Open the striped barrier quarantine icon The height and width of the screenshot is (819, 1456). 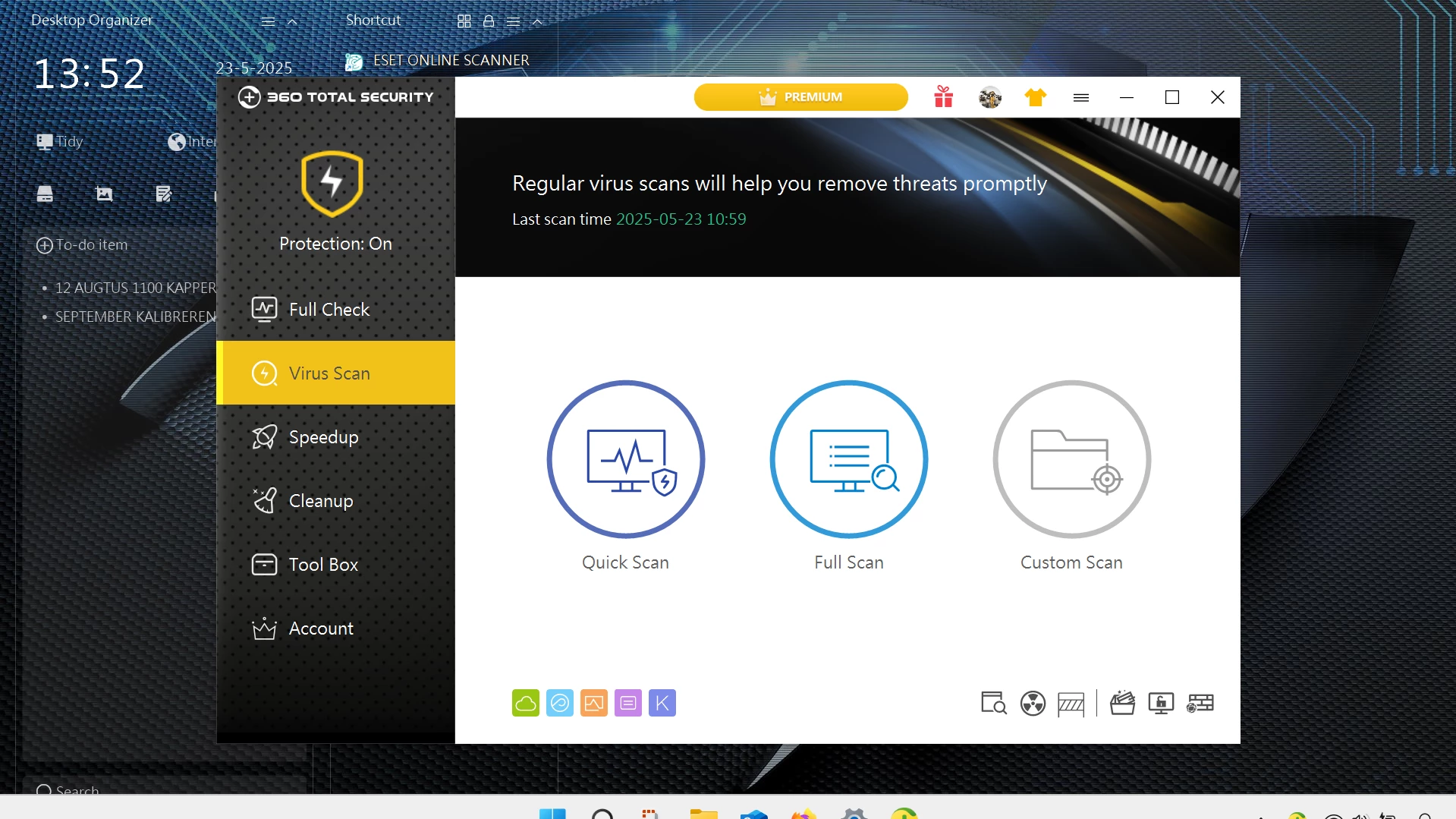tap(1071, 704)
